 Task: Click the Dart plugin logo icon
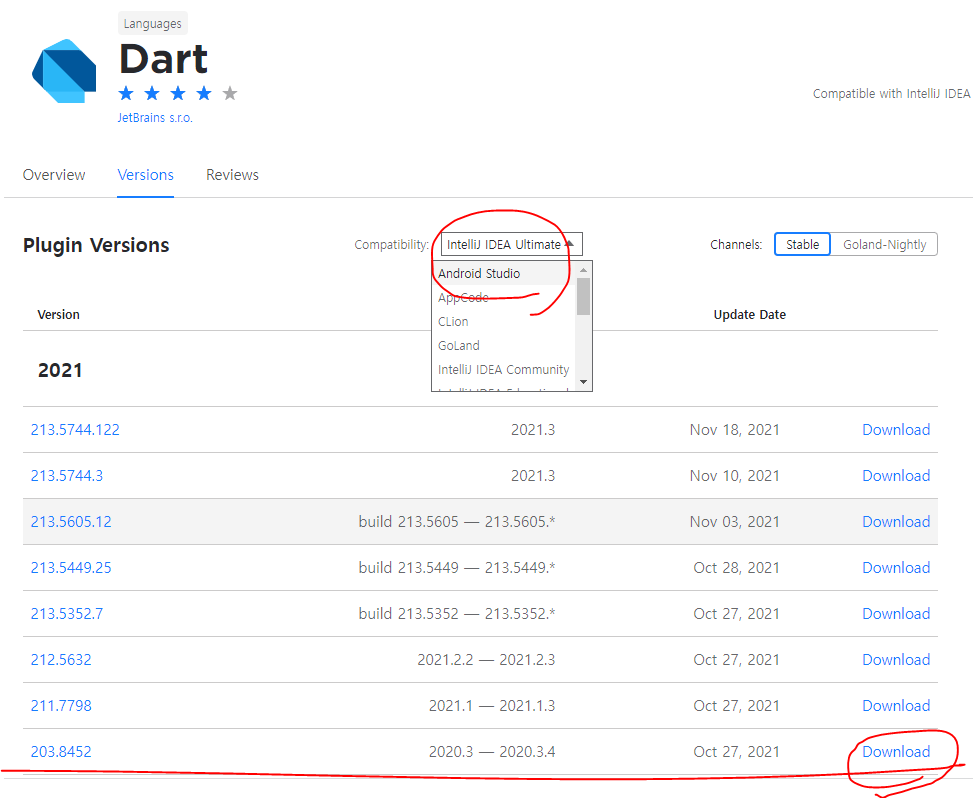(x=64, y=71)
